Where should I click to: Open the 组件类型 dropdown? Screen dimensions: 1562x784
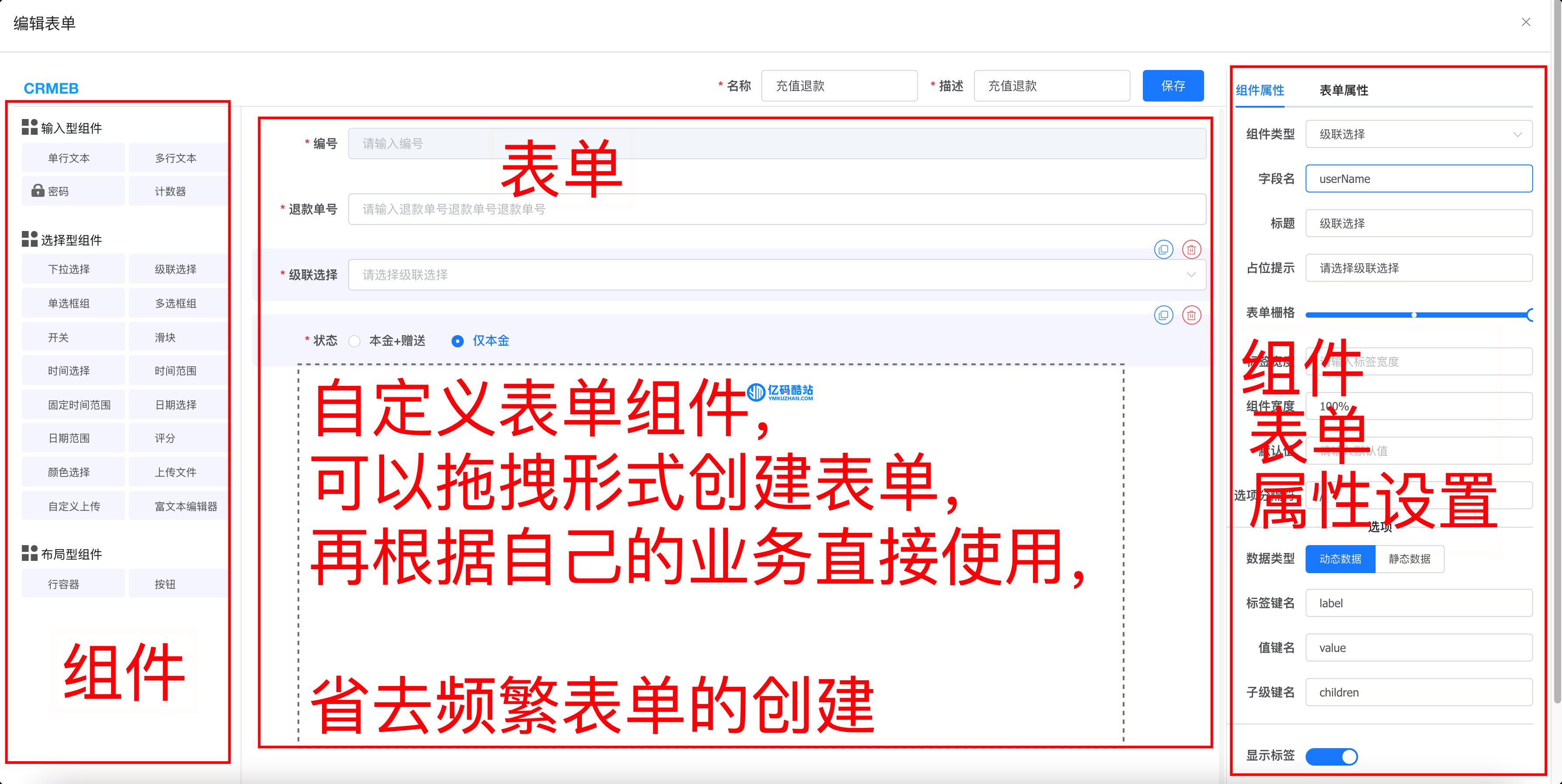click(1419, 134)
